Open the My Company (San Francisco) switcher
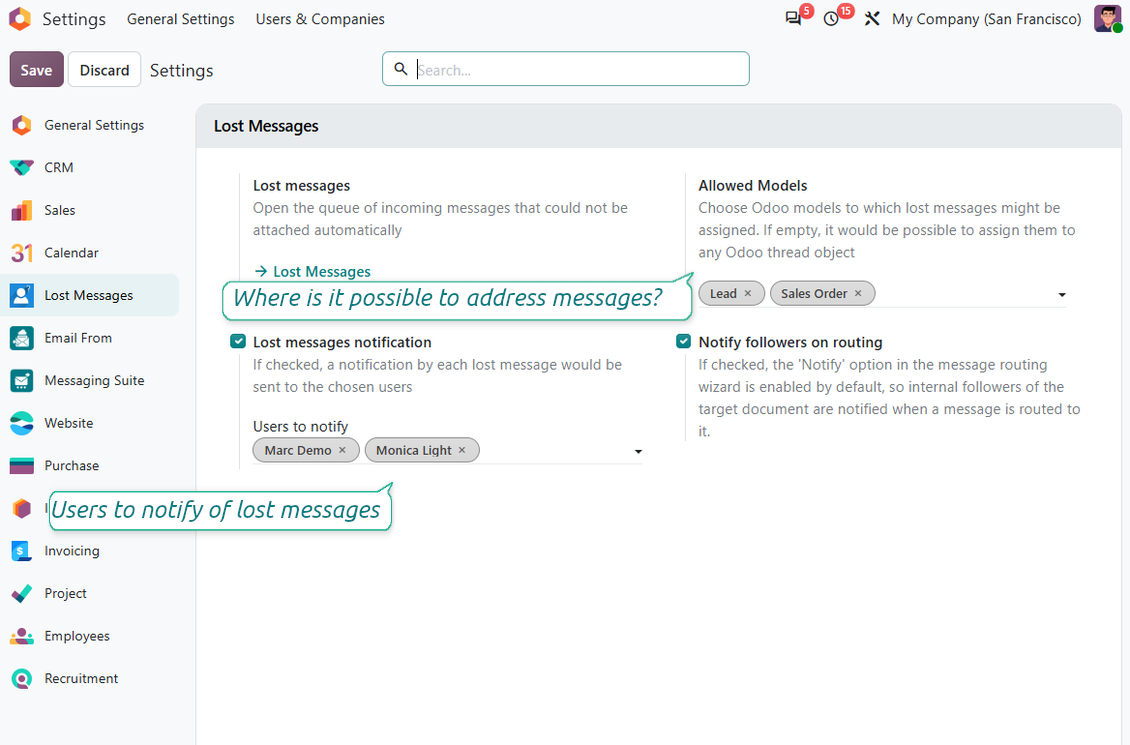Viewport: 1130px width, 745px height. 986,19
